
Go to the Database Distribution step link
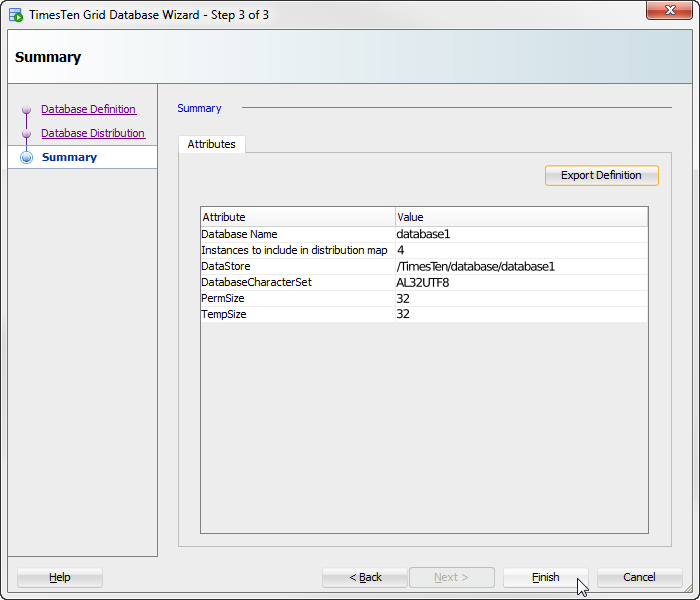pos(93,133)
